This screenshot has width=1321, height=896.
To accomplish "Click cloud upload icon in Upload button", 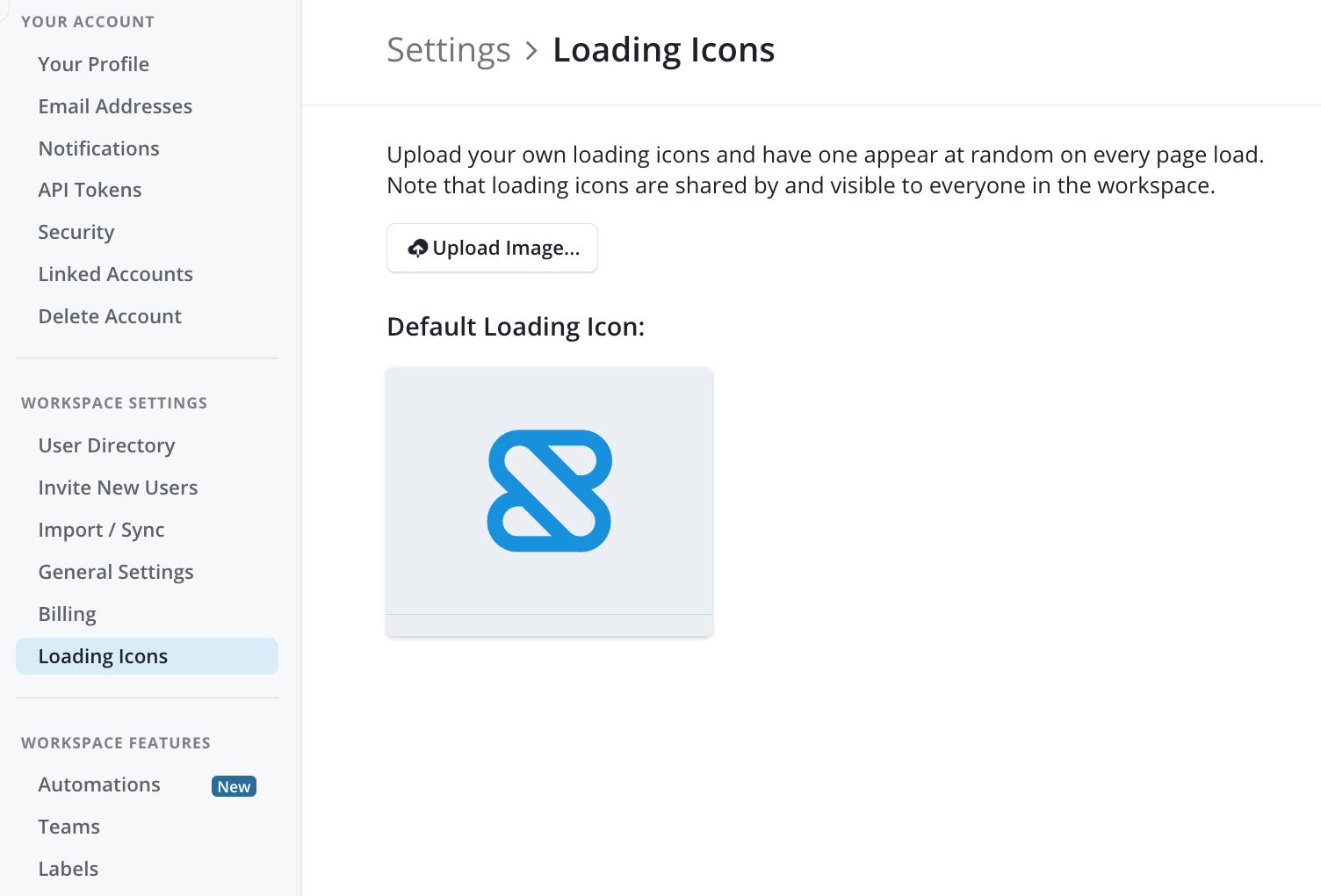I will coord(418,249).
